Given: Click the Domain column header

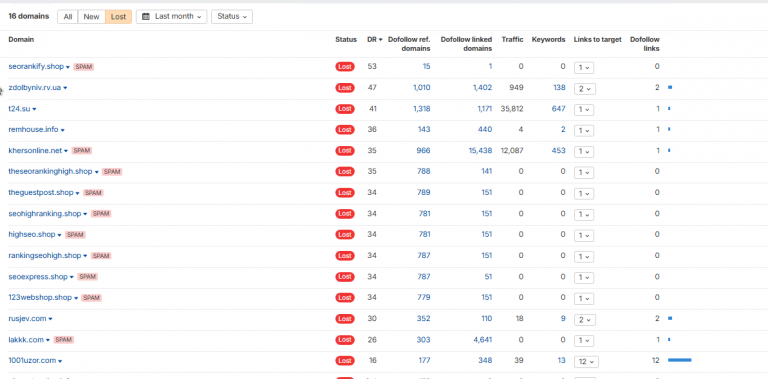Looking at the screenshot, I should coord(21,40).
